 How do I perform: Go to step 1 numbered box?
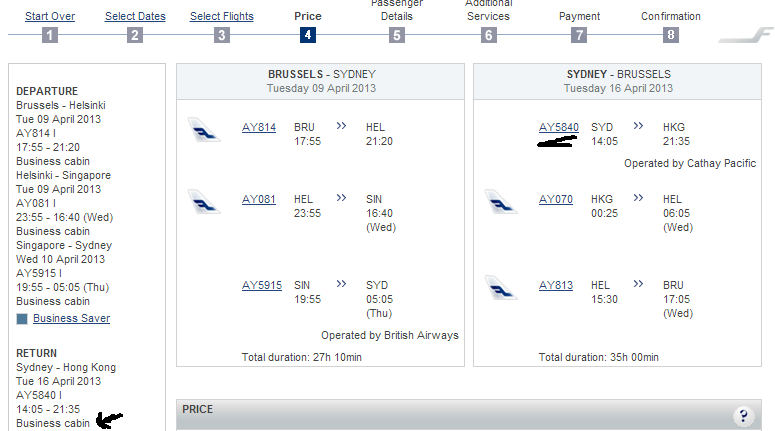click(50, 35)
